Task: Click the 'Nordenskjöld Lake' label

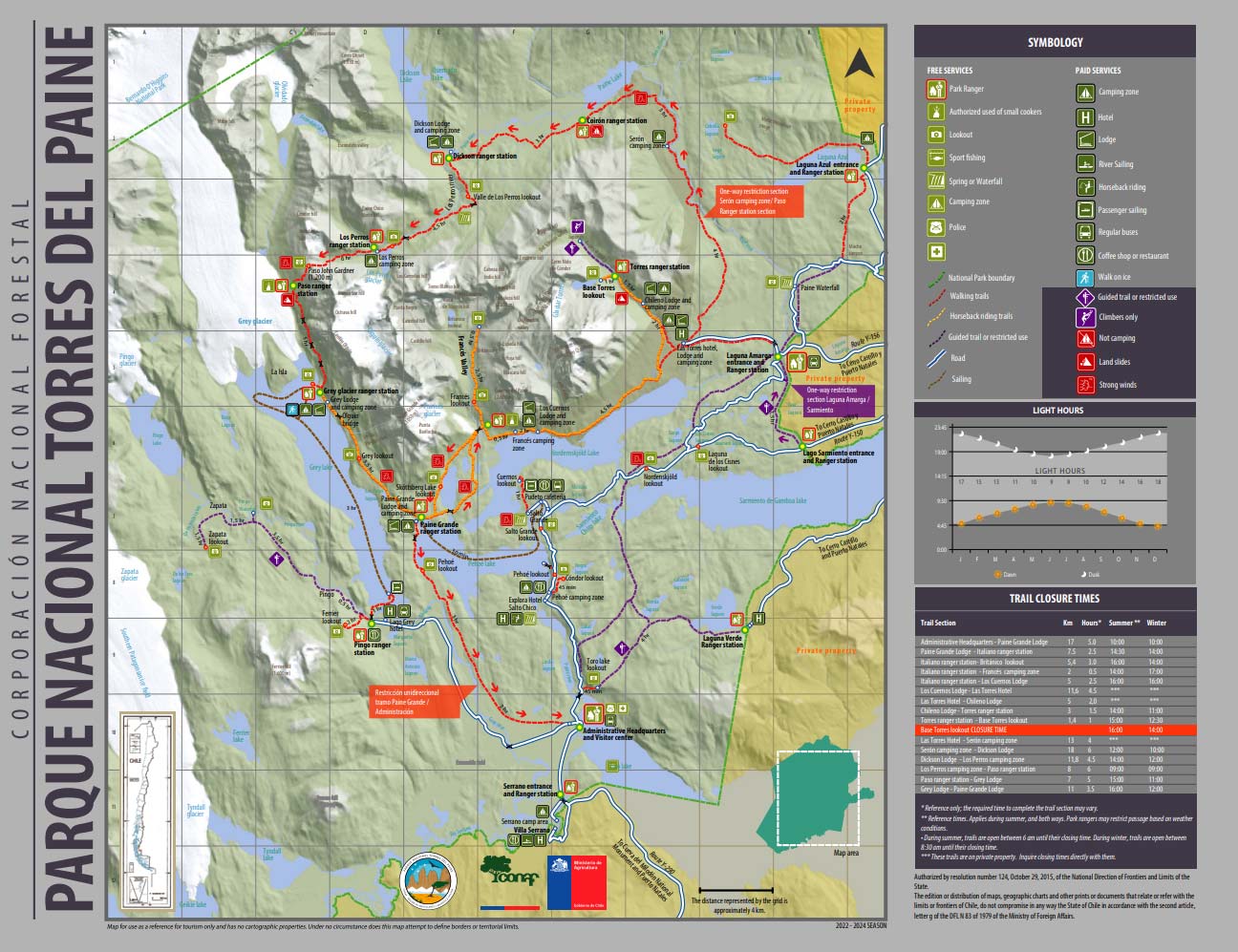Action: (575, 453)
